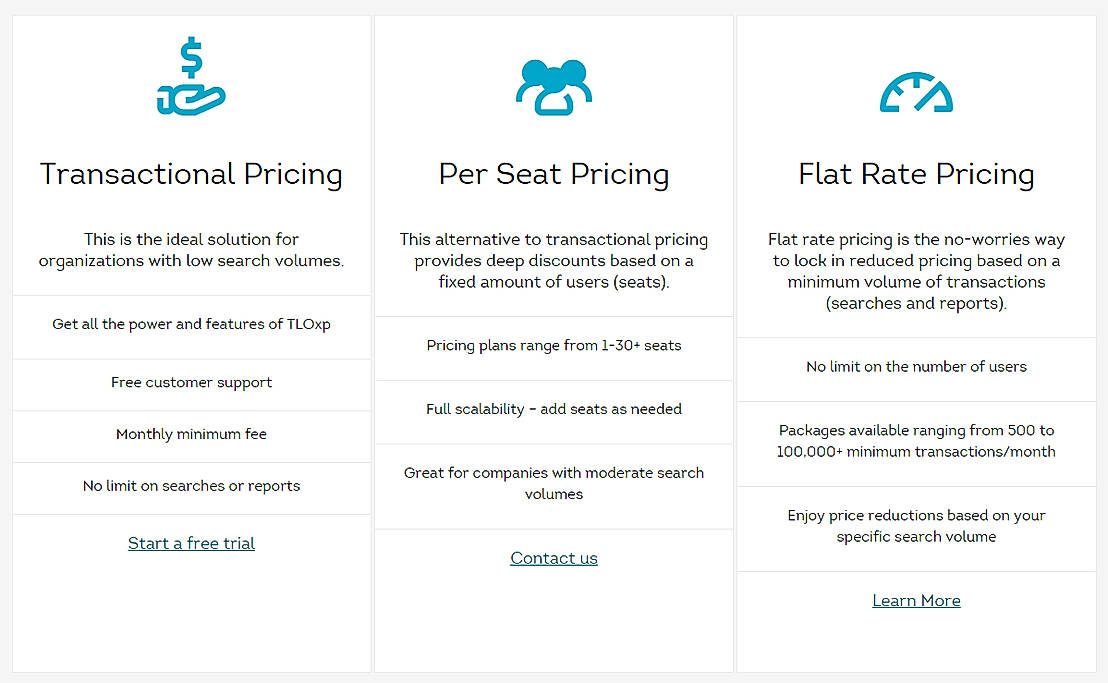Viewport: 1108px width, 683px height.
Task: Select the Monthly minimum fee item
Action: tap(191, 433)
